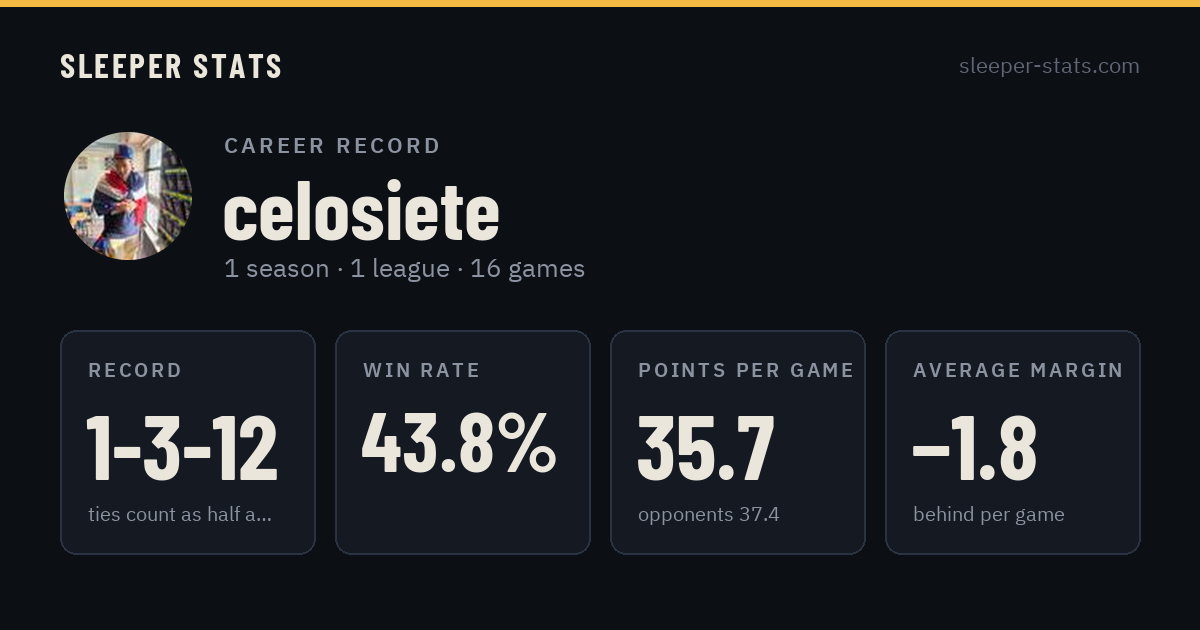Open the AVERAGE MARGIN stat card
This screenshot has width=1200, height=630.
(x=1013, y=442)
